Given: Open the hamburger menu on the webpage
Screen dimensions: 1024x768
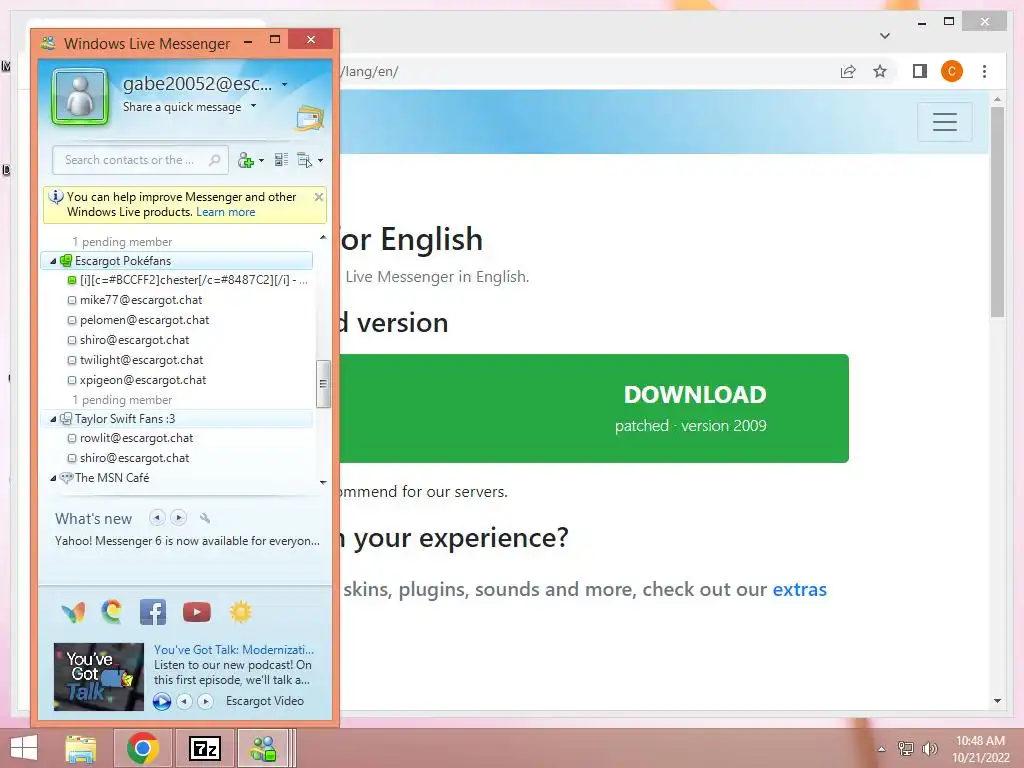Looking at the screenshot, I should (944, 122).
